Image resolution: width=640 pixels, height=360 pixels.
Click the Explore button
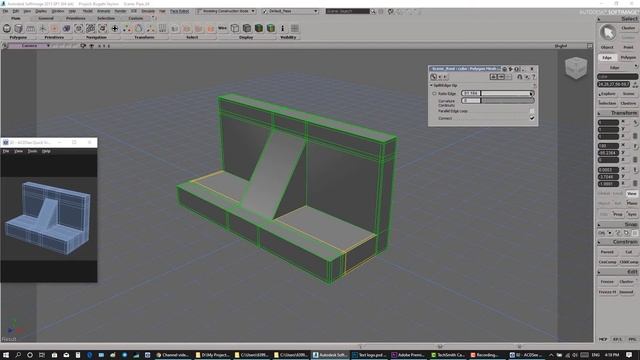(x=607, y=94)
